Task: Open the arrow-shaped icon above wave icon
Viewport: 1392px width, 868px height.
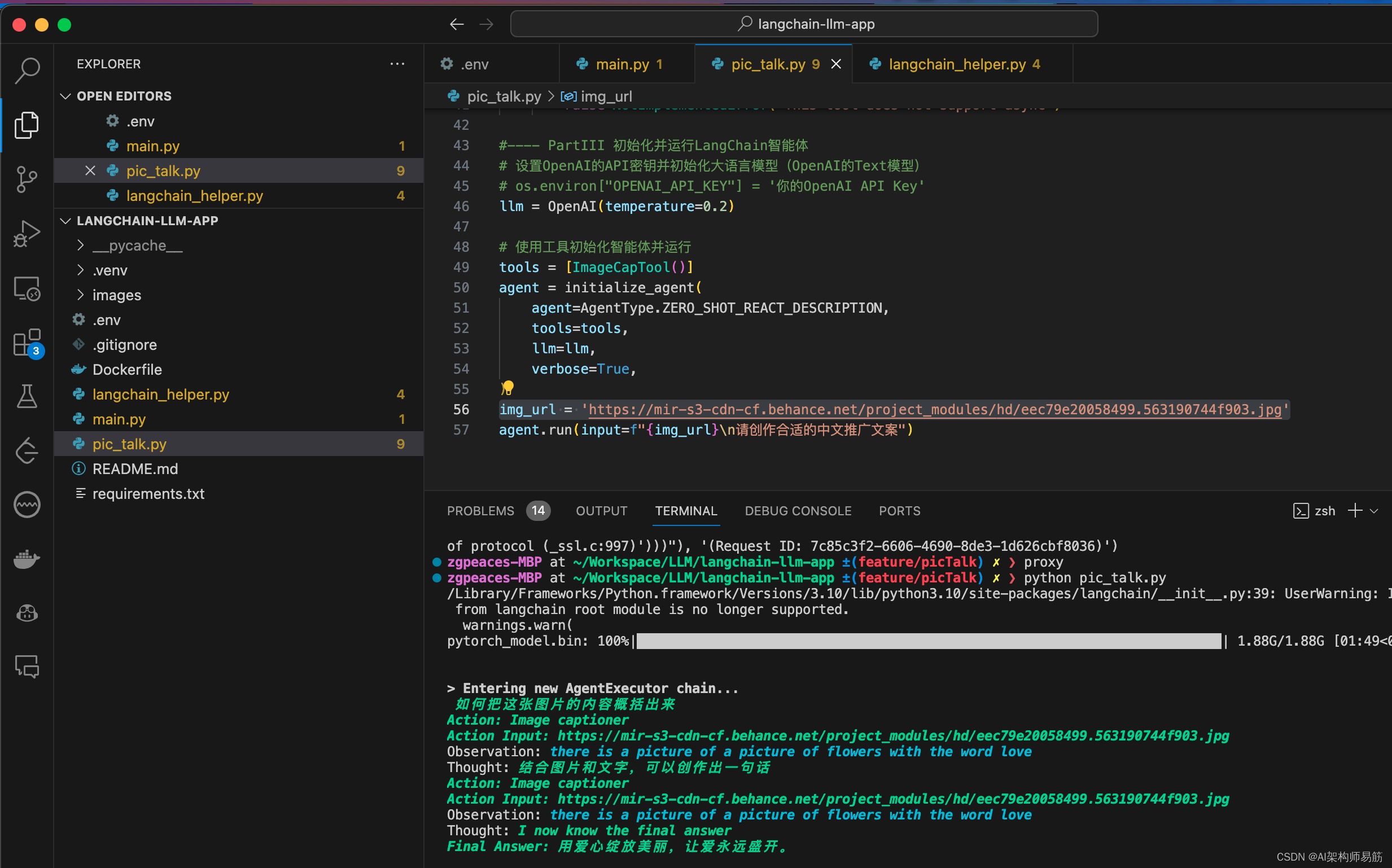Action: tap(27, 450)
